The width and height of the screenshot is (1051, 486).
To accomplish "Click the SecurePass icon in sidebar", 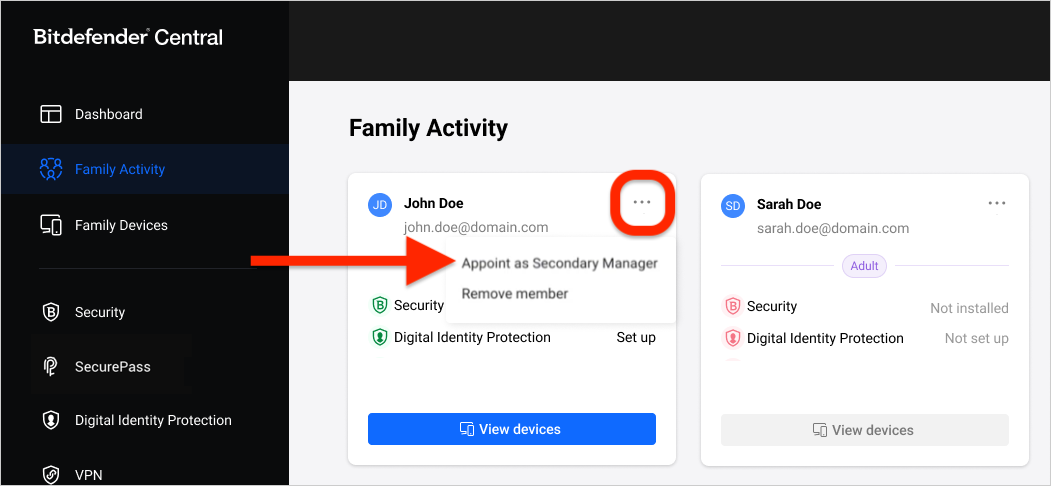I will pyautogui.click(x=51, y=367).
